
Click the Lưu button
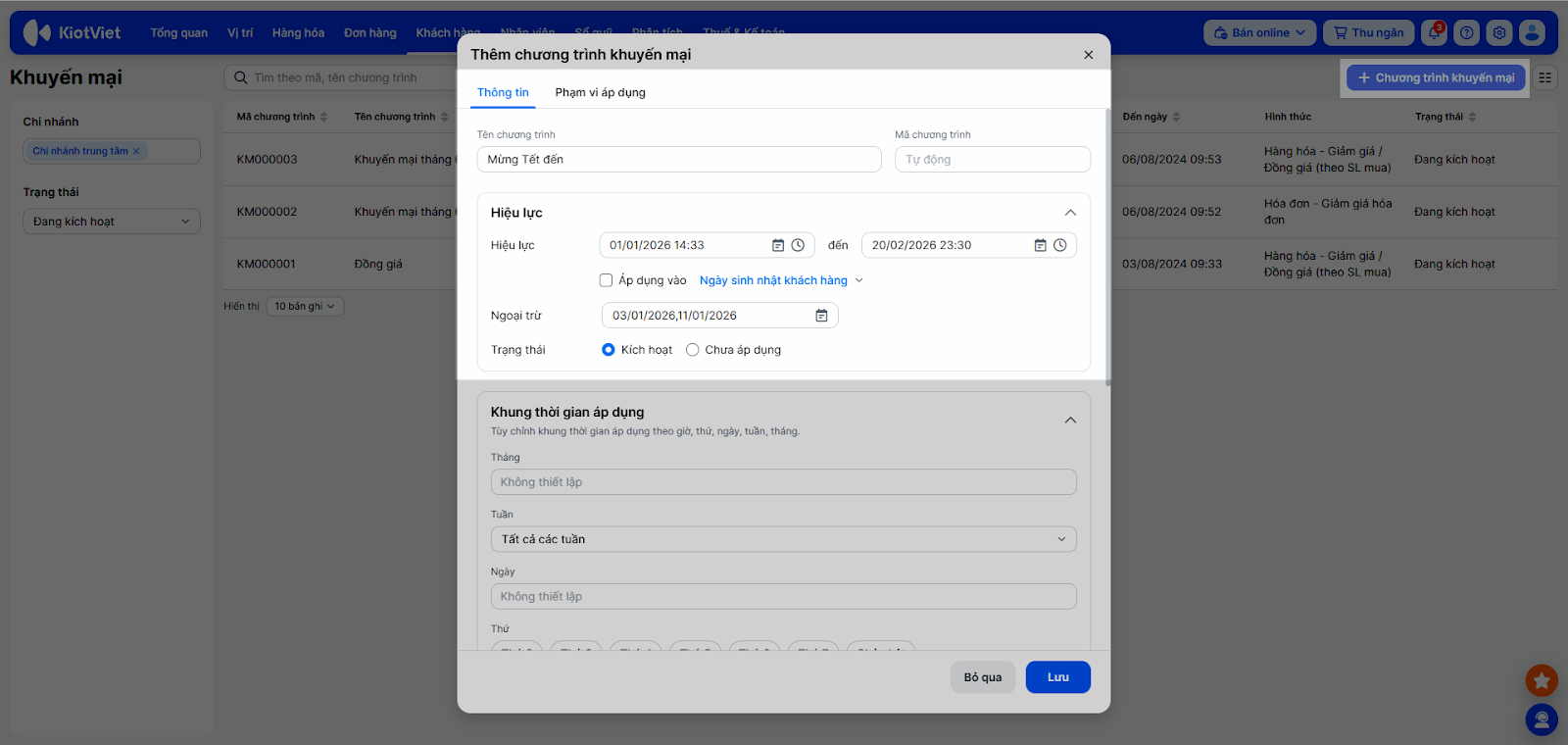(1057, 677)
